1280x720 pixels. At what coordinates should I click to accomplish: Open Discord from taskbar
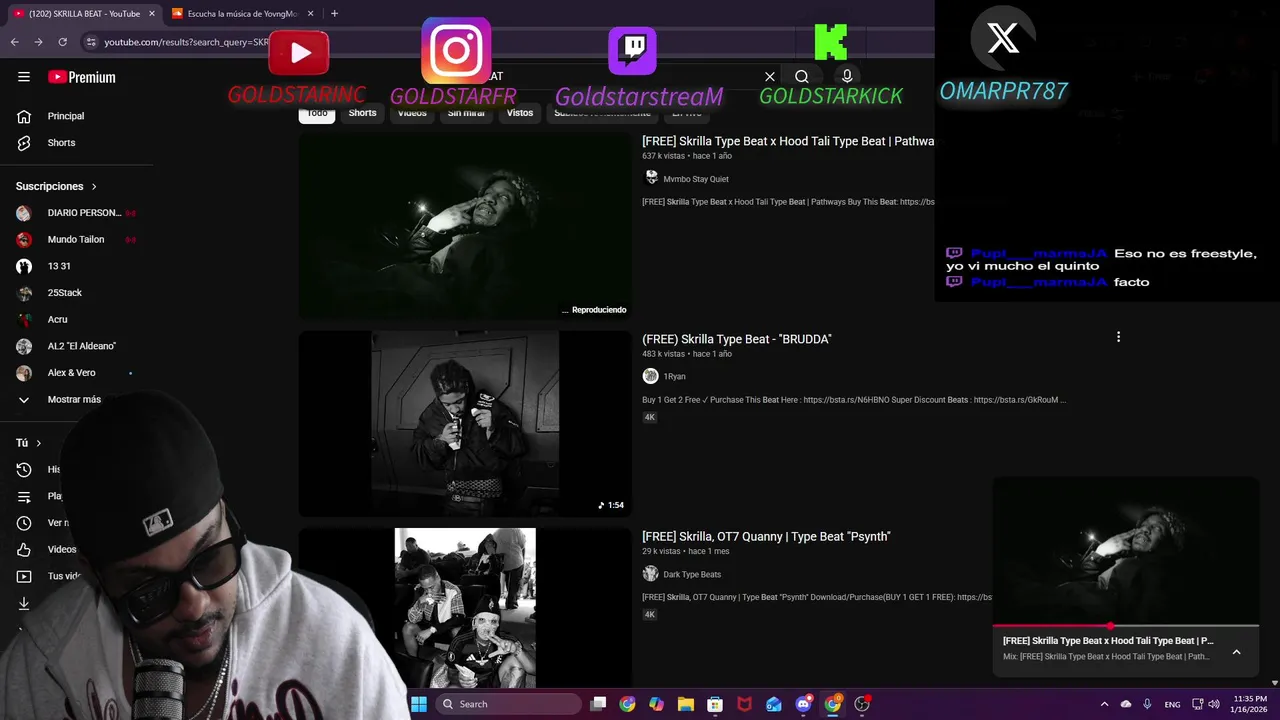[x=803, y=704]
